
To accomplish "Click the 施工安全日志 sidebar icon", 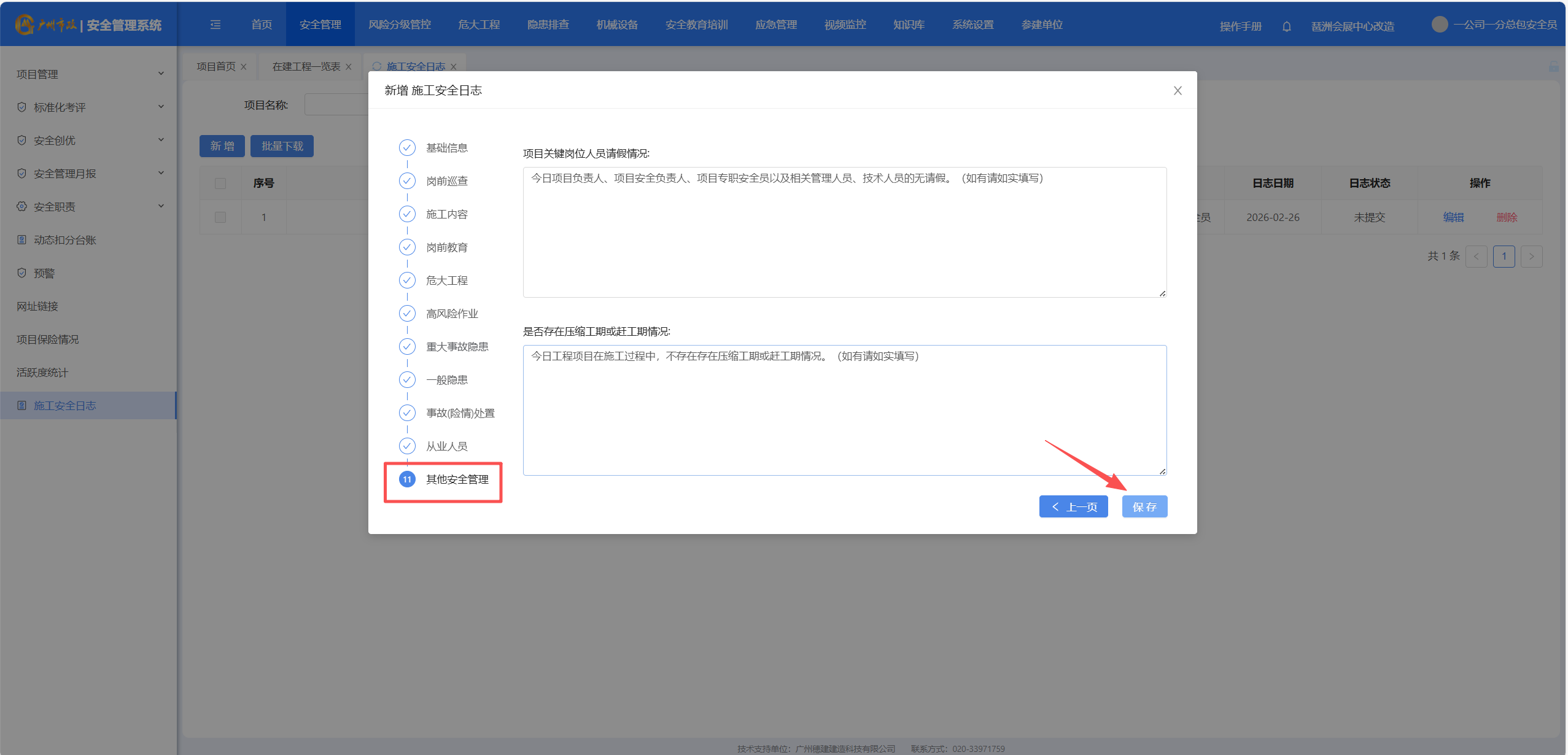I will click(x=22, y=406).
